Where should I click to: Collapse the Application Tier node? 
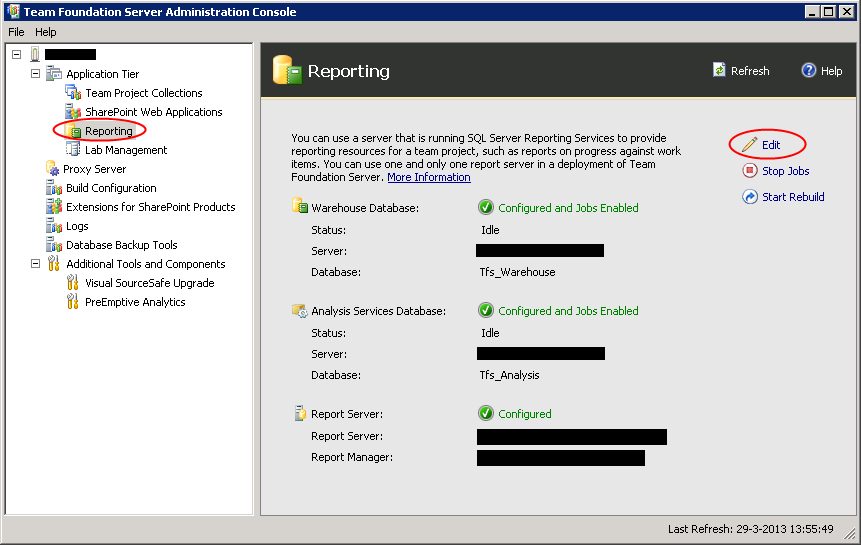pyautogui.click(x=36, y=74)
